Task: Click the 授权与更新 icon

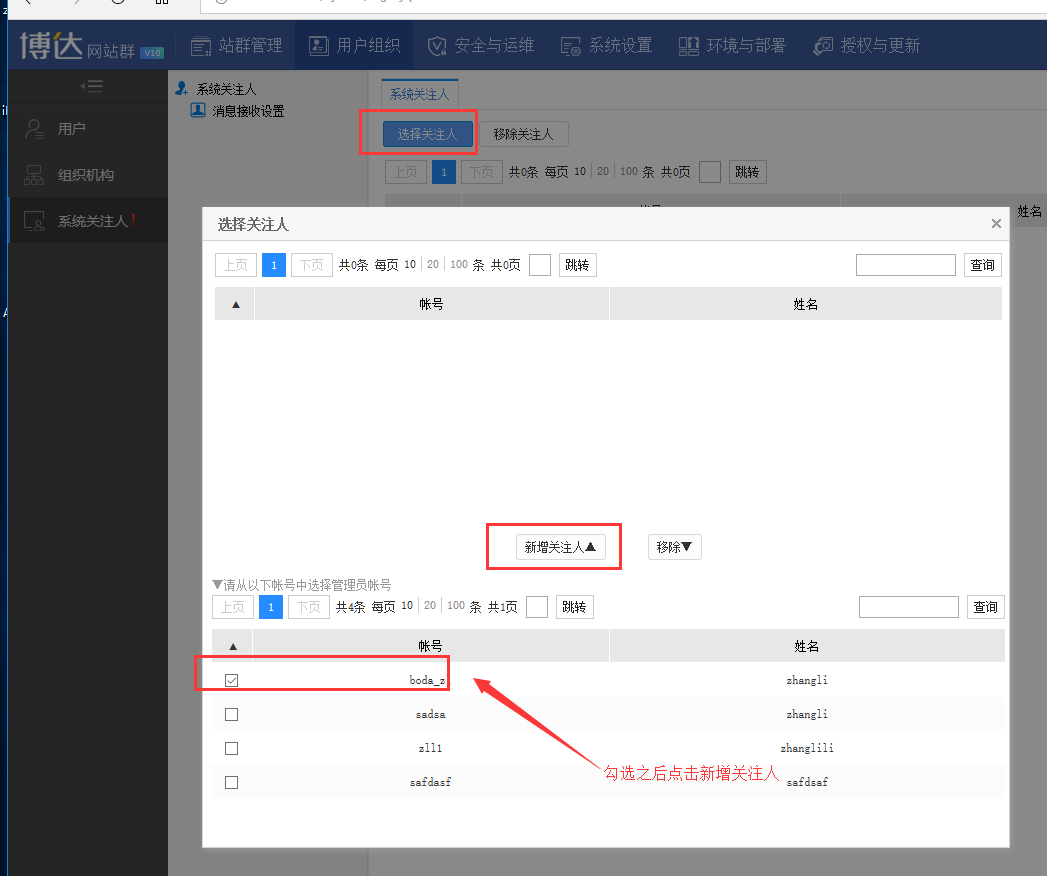Action: pyautogui.click(x=823, y=46)
